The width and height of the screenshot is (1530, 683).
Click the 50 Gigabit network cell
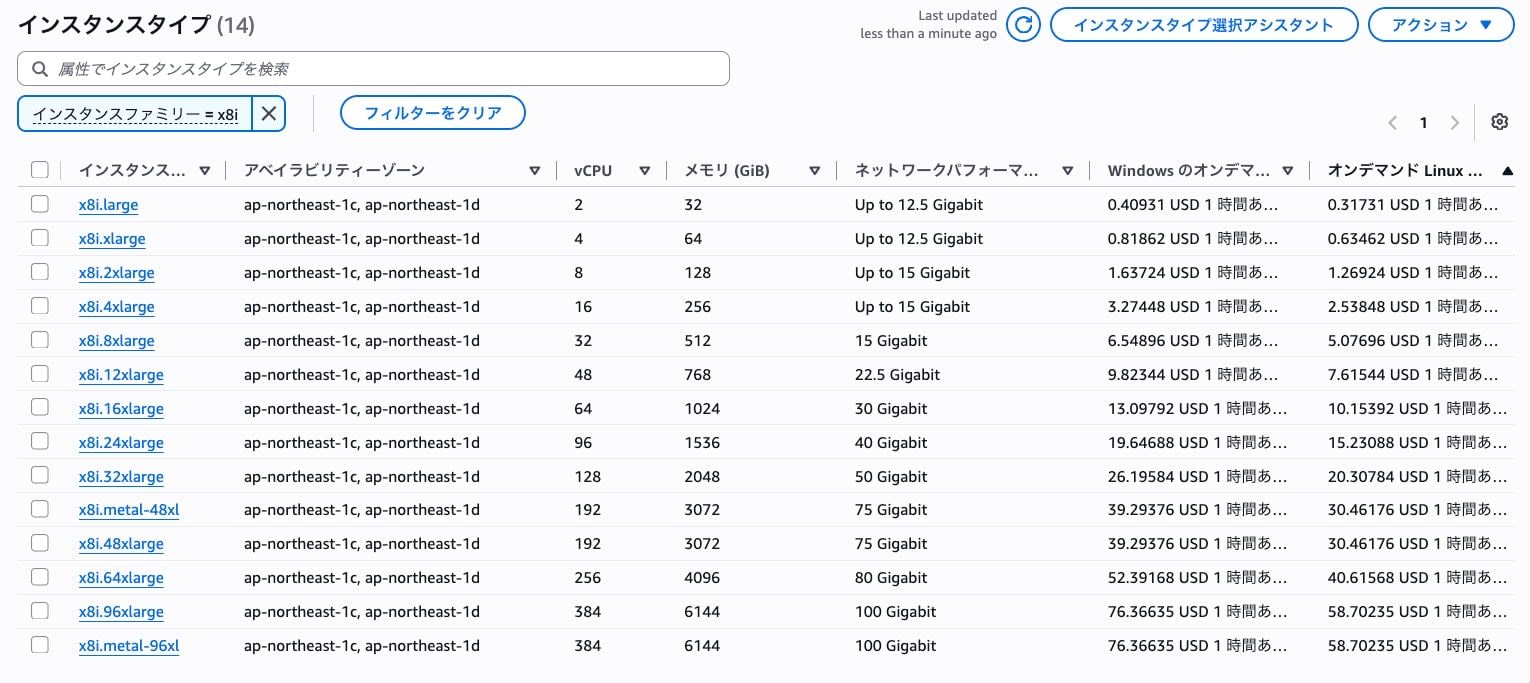[891, 477]
